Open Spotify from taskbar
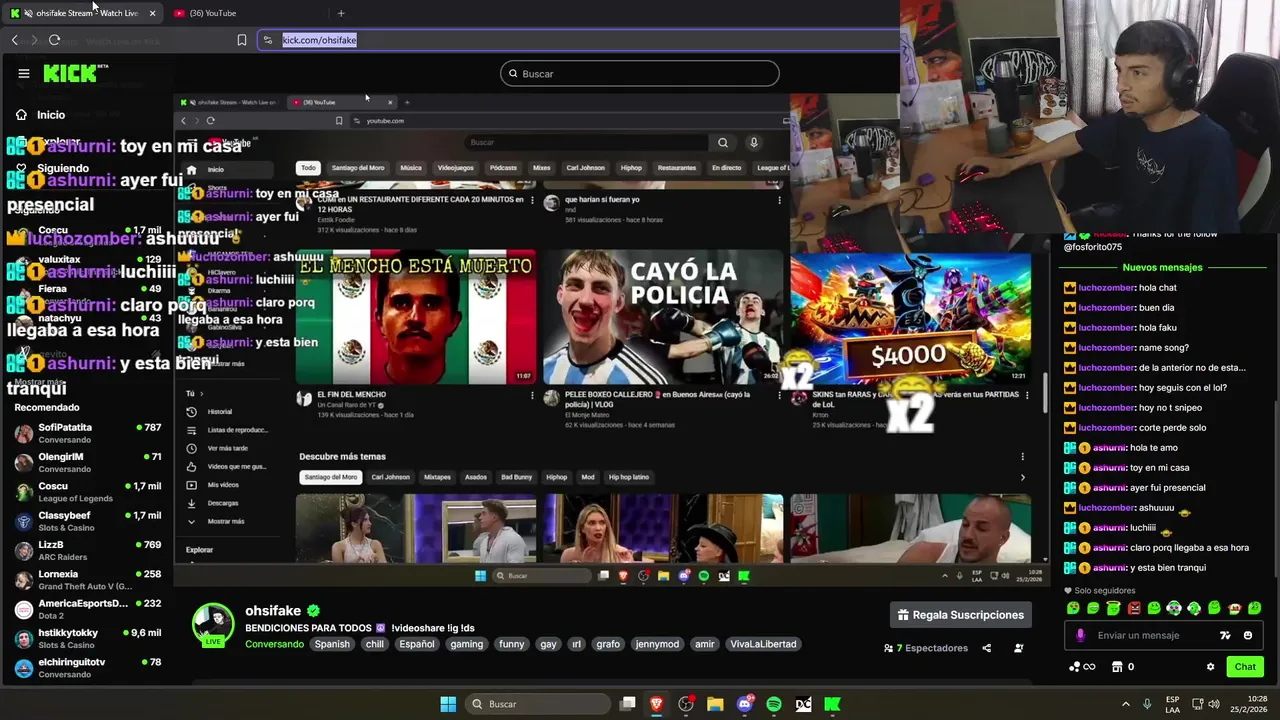Viewport: 1280px width, 720px height. pyautogui.click(x=774, y=704)
